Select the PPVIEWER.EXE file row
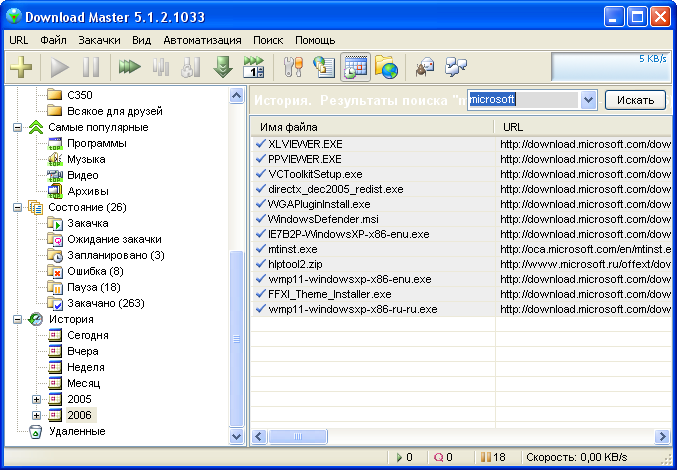Image resolution: width=677 pixels, height=470 pixels. click(462, 159)
